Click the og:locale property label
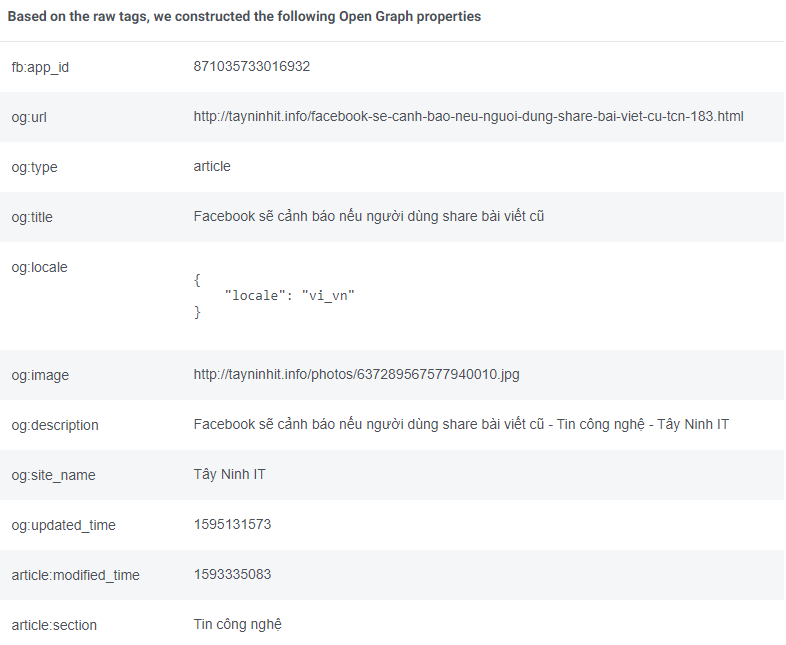 pos(39,267)
